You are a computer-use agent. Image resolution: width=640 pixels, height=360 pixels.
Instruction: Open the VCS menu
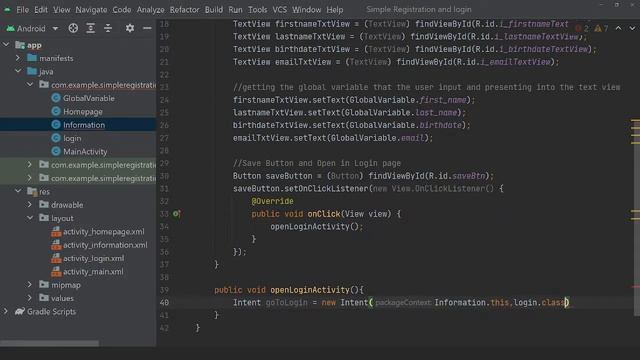pos(280,9)
